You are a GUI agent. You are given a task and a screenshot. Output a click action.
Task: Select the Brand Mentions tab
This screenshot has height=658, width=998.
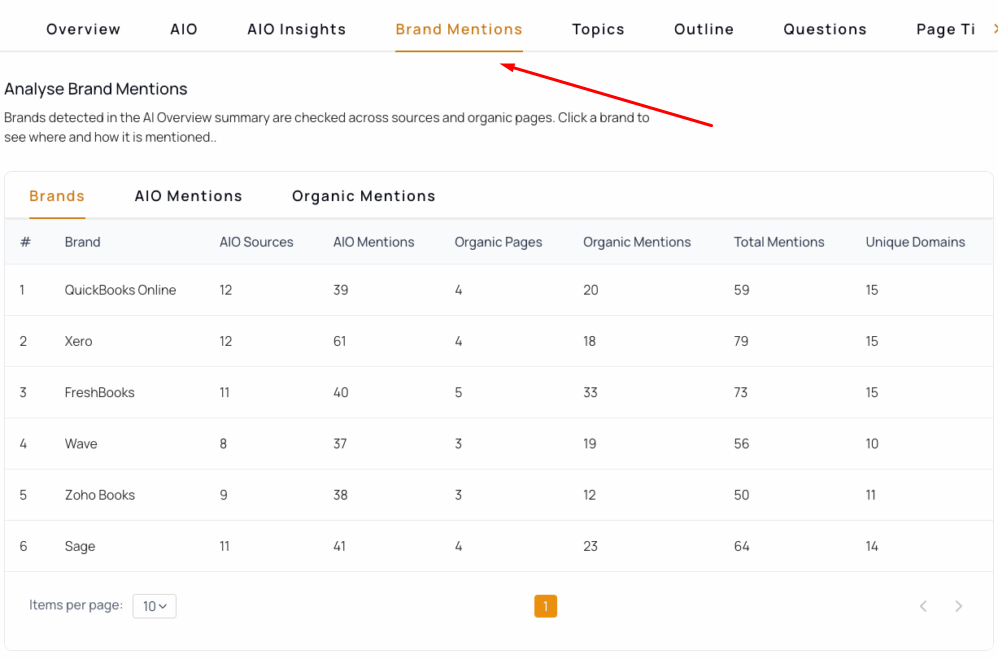[459, 29]
